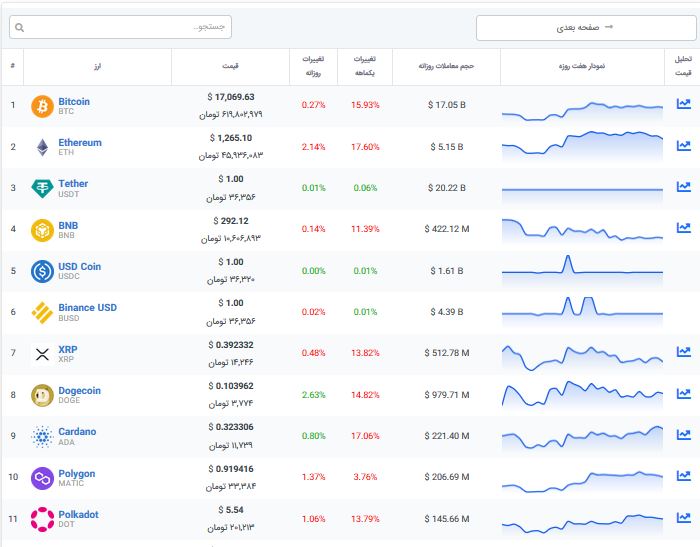The height and width of the screenshot is (547, 700).
Task: Click XRP seven-day sparkline chart
Action: pos(582,357)
